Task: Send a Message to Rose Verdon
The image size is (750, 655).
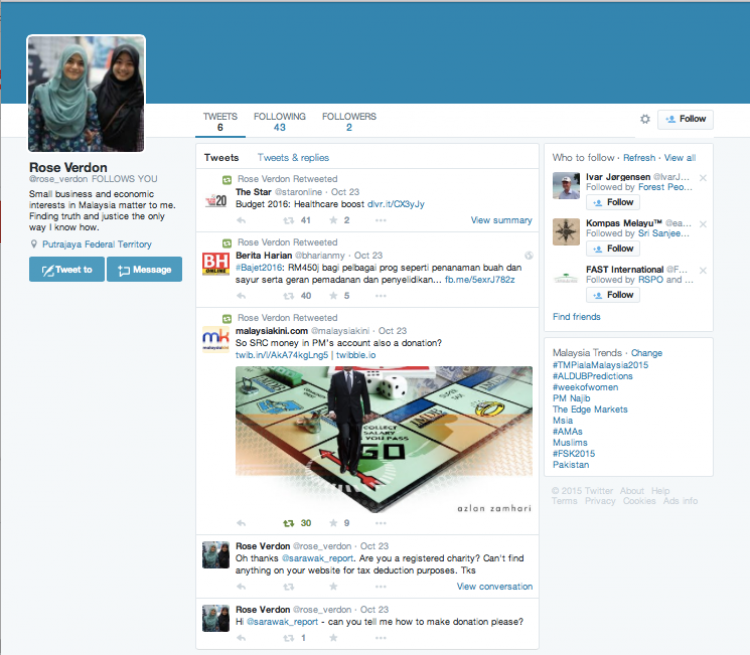Action: tap(144, 269)
